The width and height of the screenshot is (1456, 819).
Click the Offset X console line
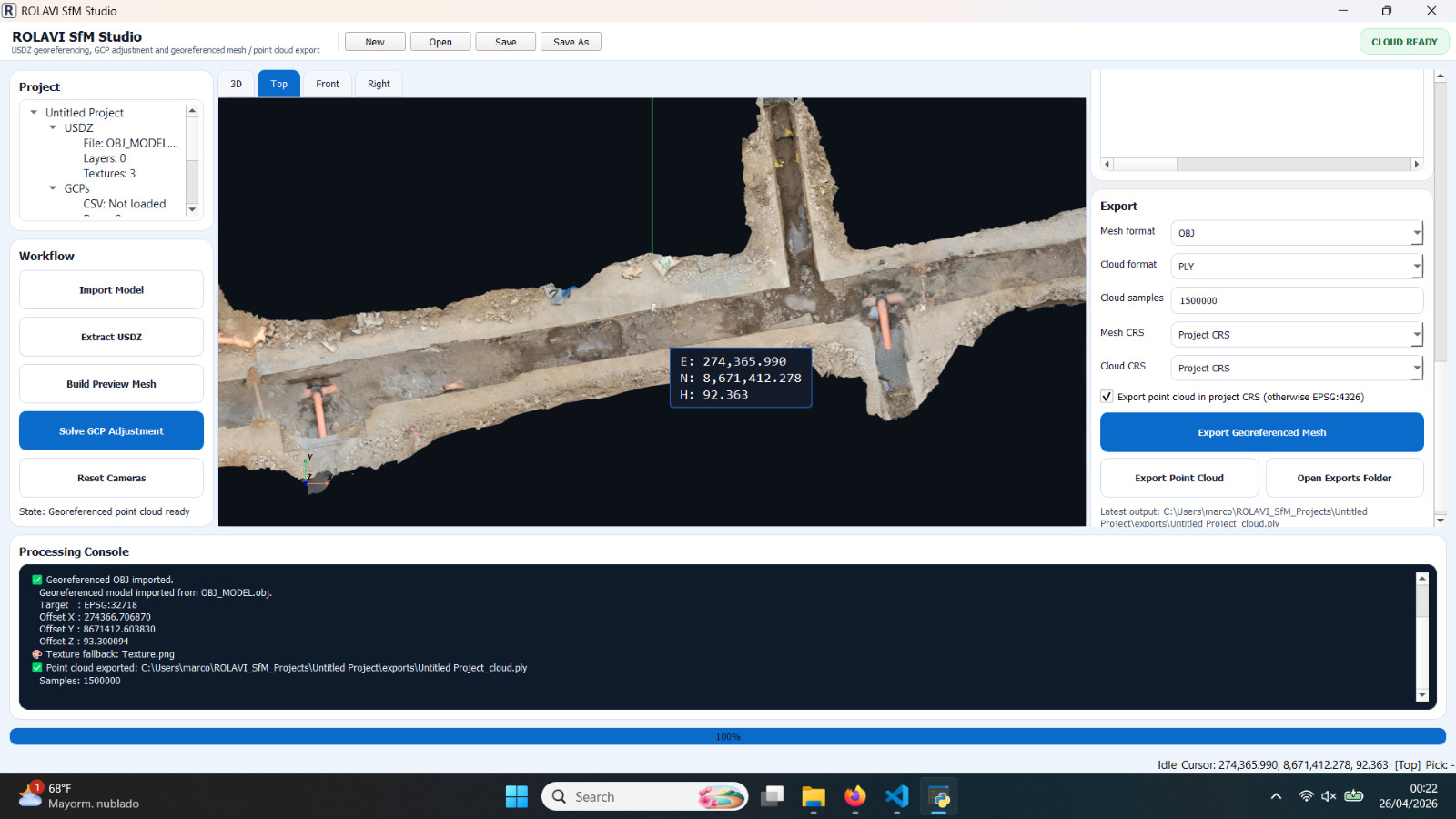coord(95,617)
